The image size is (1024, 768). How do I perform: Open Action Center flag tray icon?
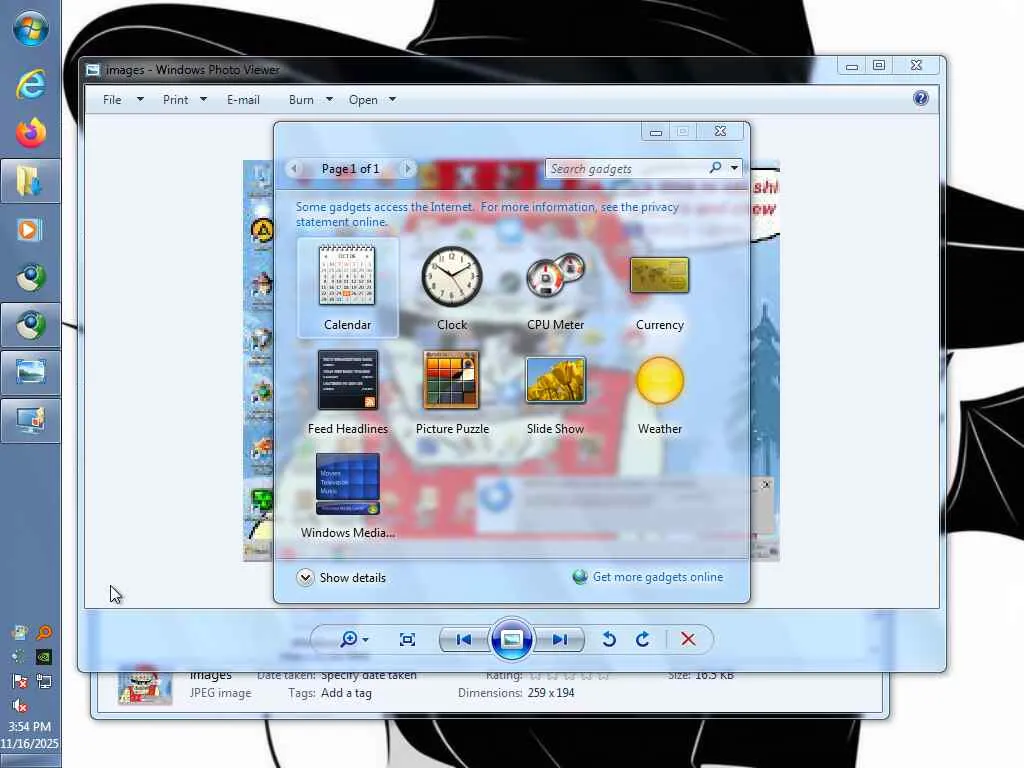click(x=20, y=682)
